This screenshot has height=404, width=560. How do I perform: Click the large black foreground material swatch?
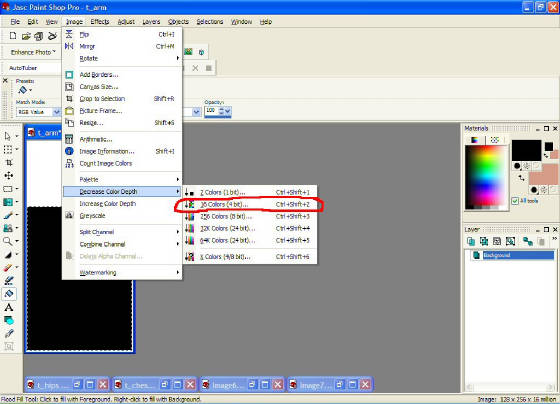(x=526, y=150)
